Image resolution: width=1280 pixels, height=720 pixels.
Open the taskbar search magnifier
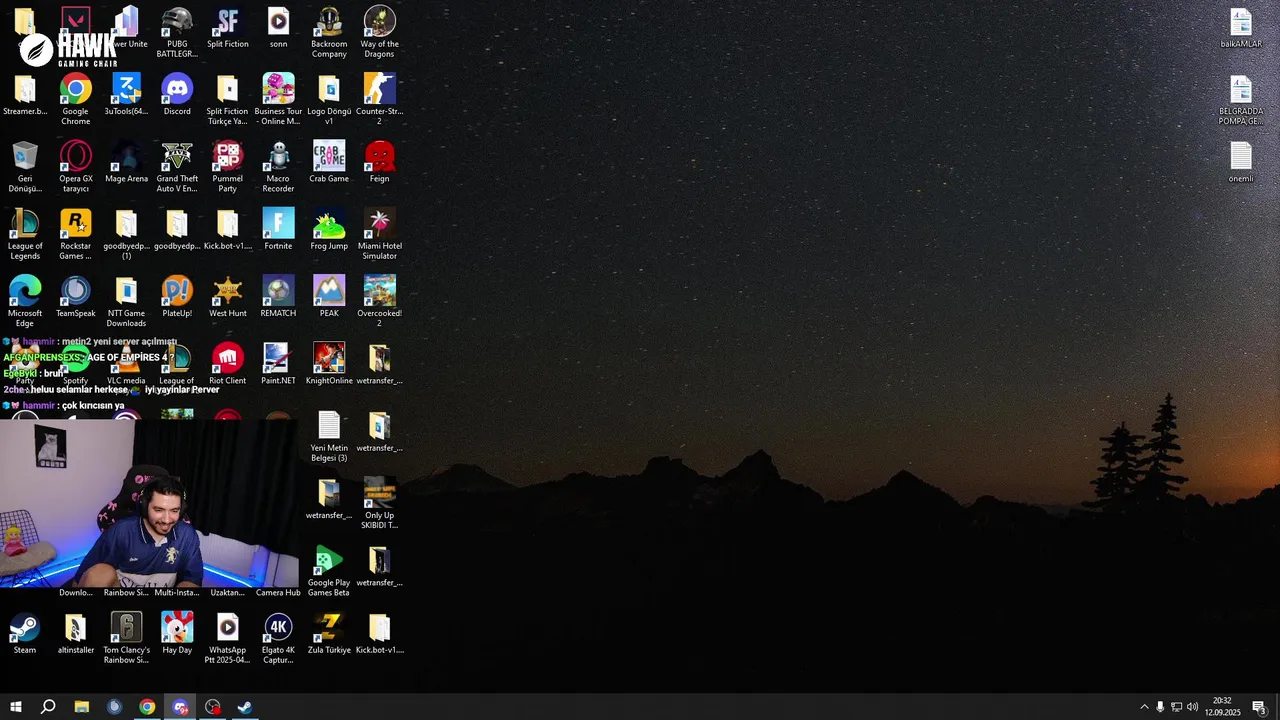(48, 707)
